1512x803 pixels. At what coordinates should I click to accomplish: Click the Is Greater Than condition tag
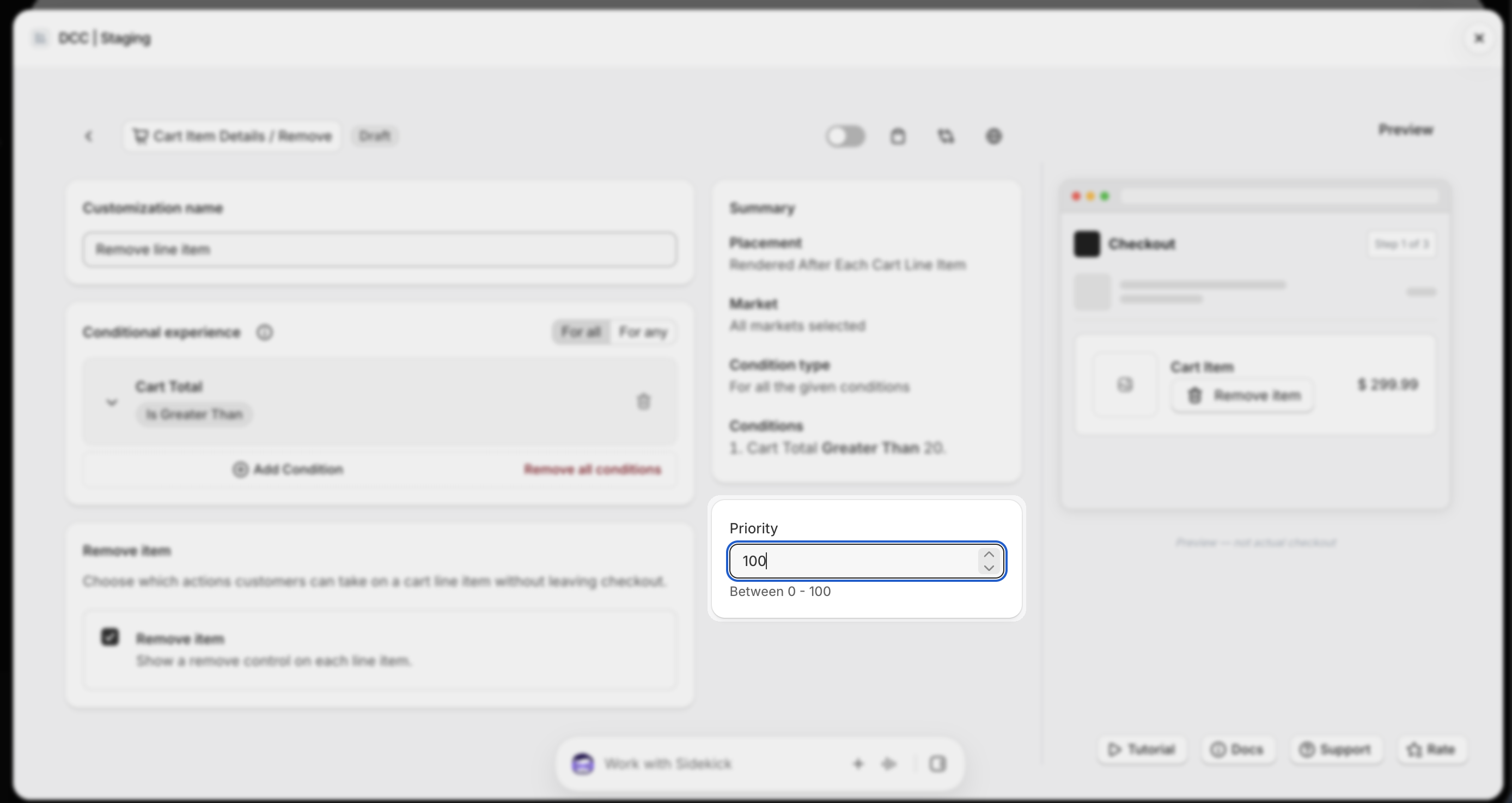(x=194, y=415)
